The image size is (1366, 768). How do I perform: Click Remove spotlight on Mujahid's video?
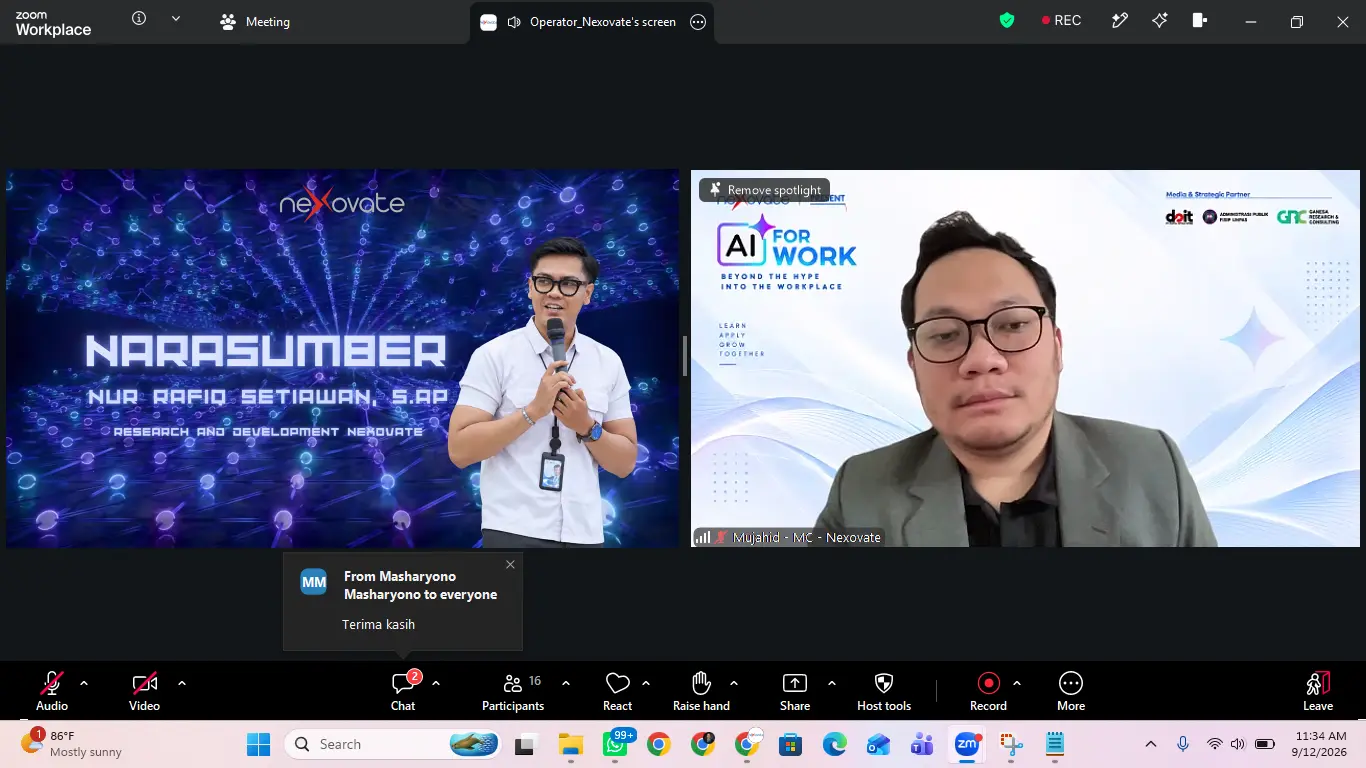pyautogui.click(x=765, y=190)
